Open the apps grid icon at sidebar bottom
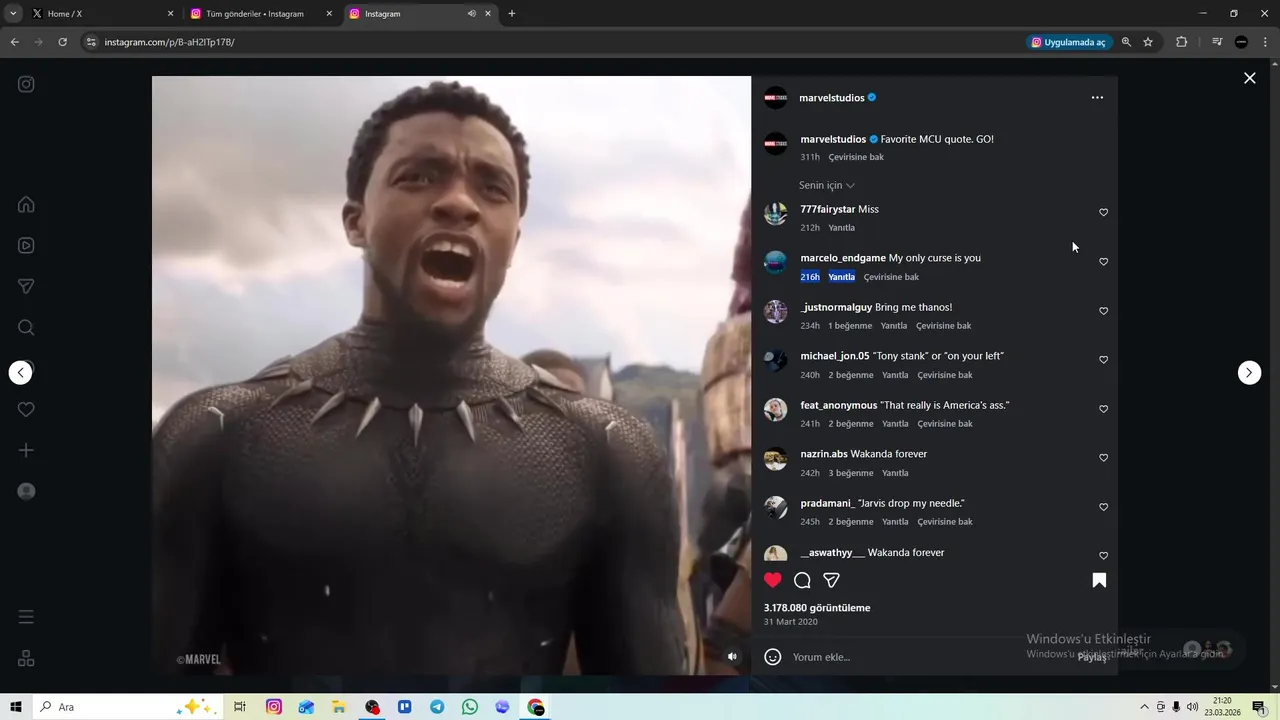Viewport: 1280px width, 720px height. coord(26,658)
